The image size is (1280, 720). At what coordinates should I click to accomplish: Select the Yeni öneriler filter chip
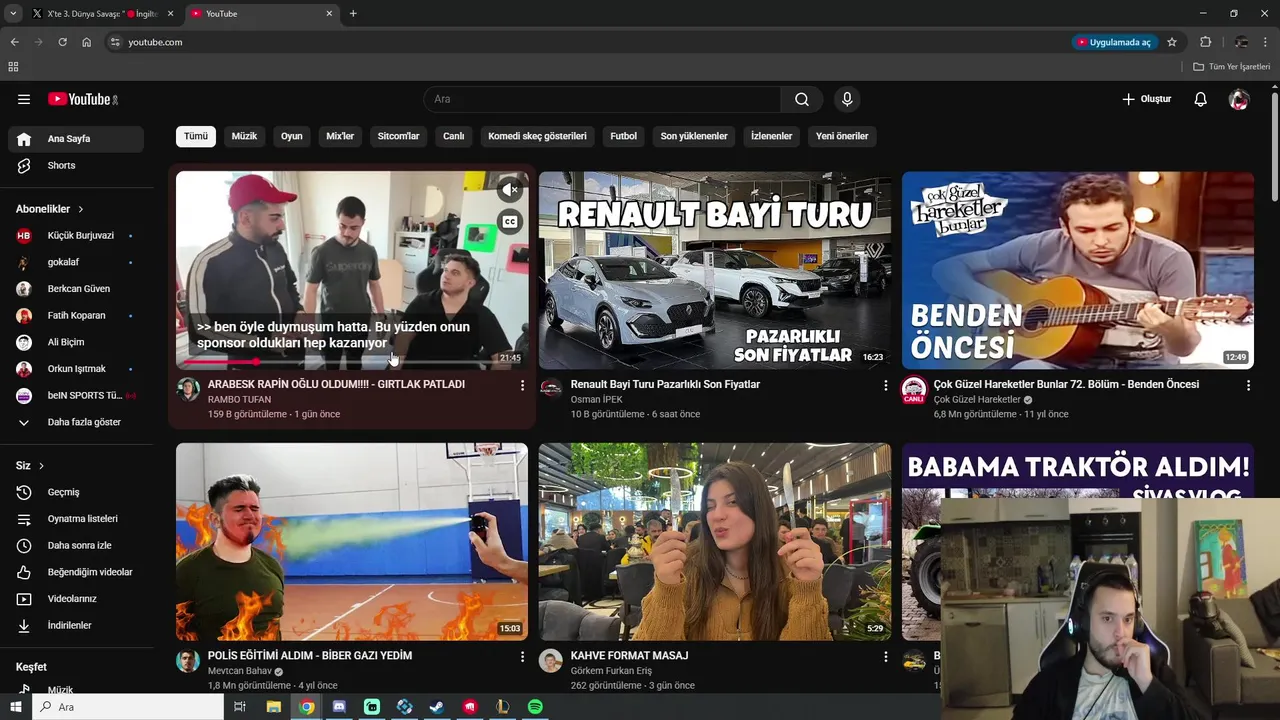[x=842, y=136]
